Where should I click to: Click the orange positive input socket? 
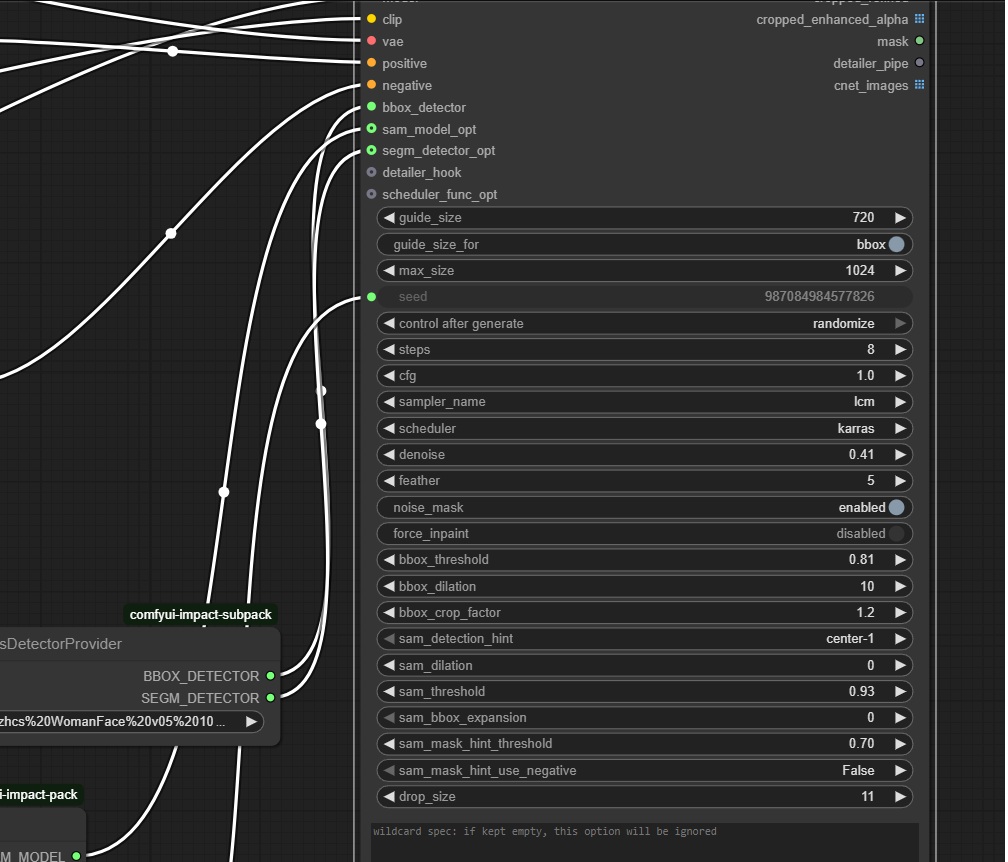point(372,63)
